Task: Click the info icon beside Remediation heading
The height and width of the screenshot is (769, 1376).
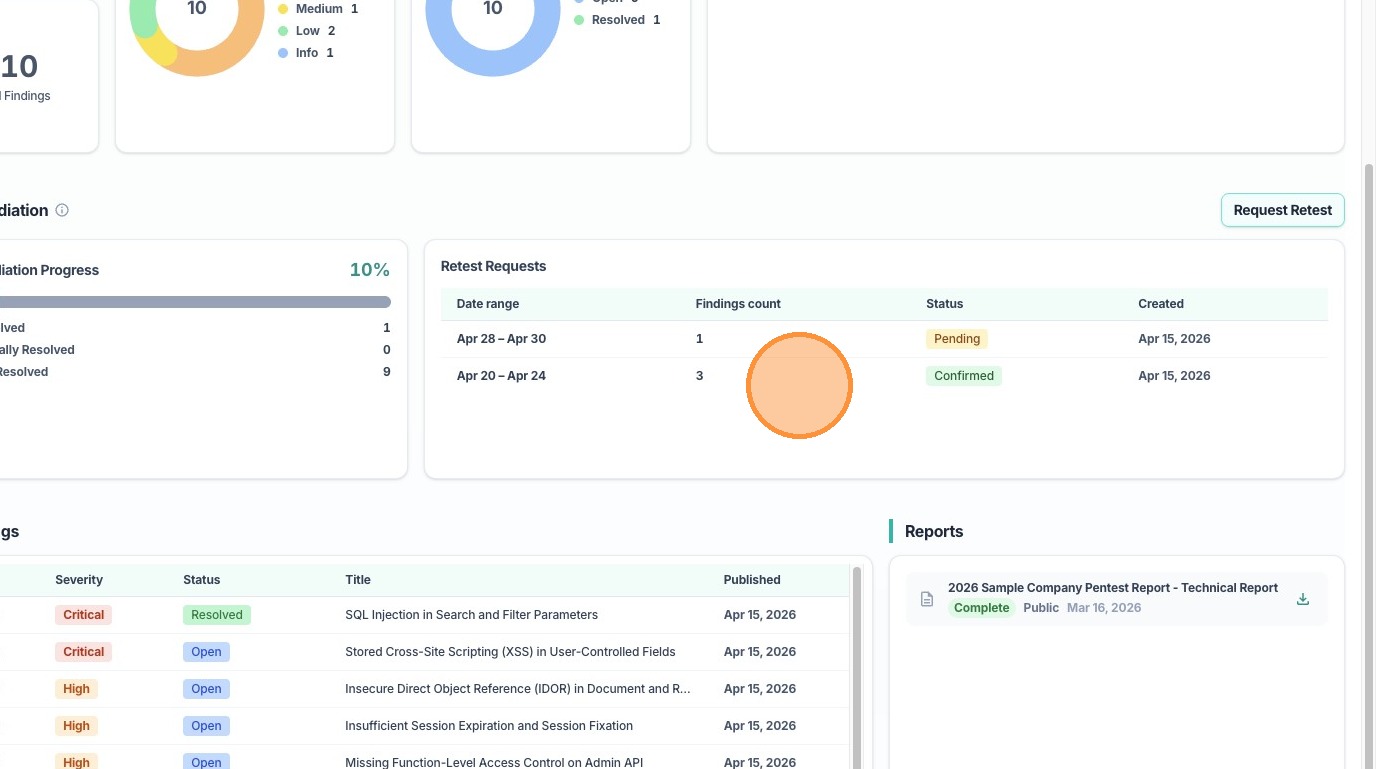Action: pyautogui.click(x=62, y=210)
